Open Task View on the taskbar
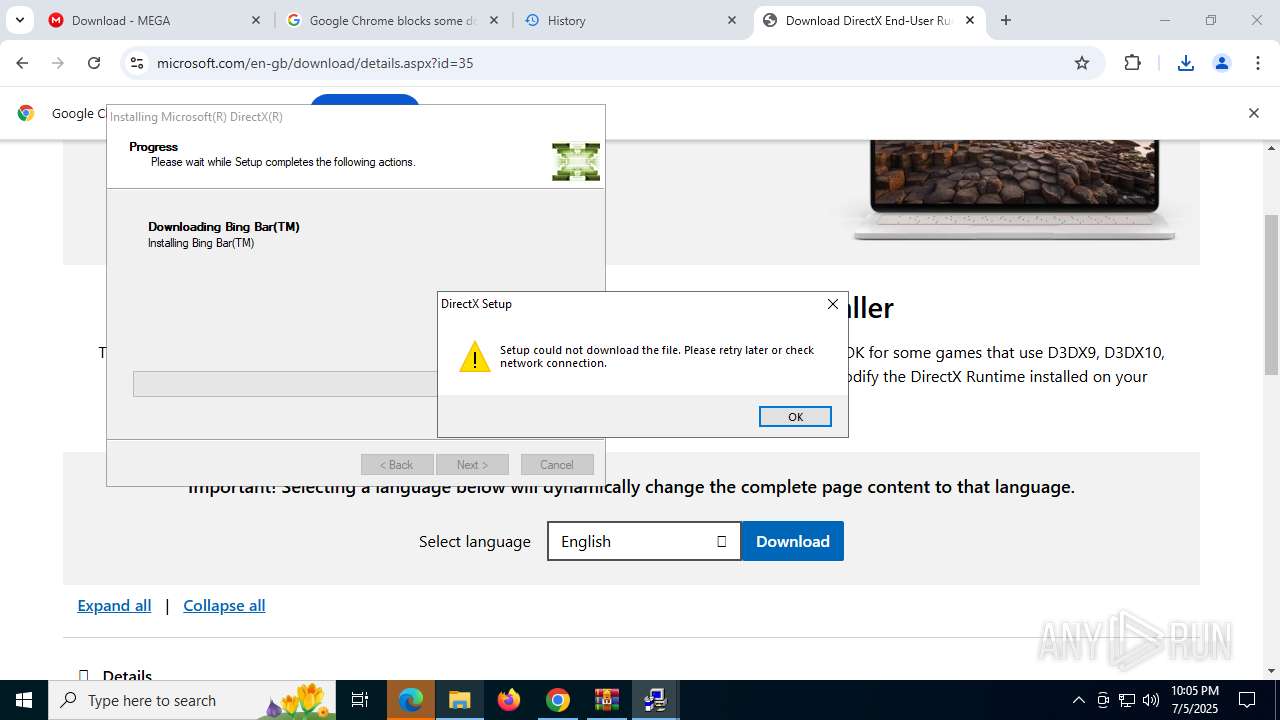This screenshot has height=720, width=1280. coord(360,700)
